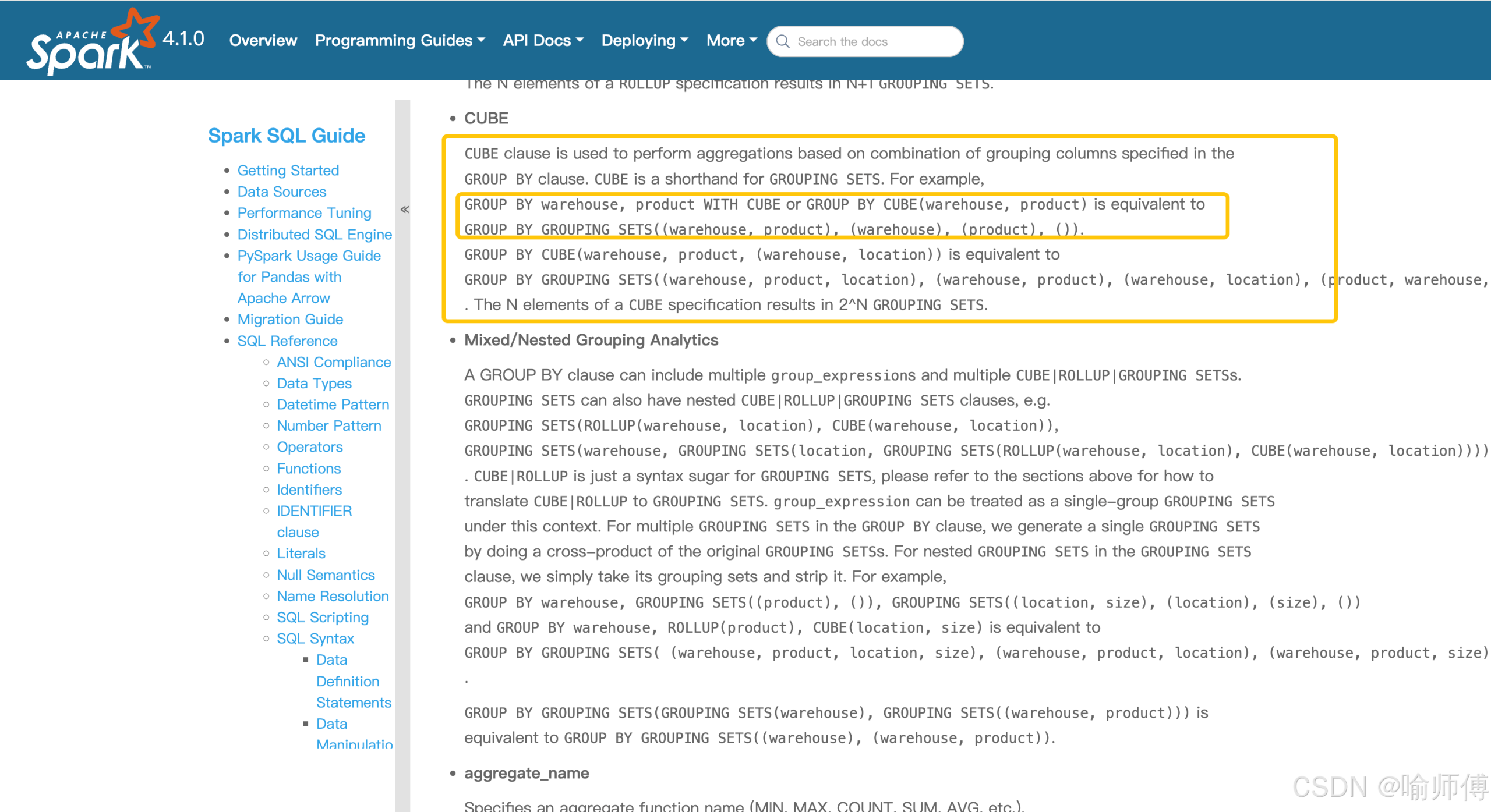The height and width of the screenshot is (812, 1491).
Task: Go to the Overview nav item
Action: [x=263, y=40]
